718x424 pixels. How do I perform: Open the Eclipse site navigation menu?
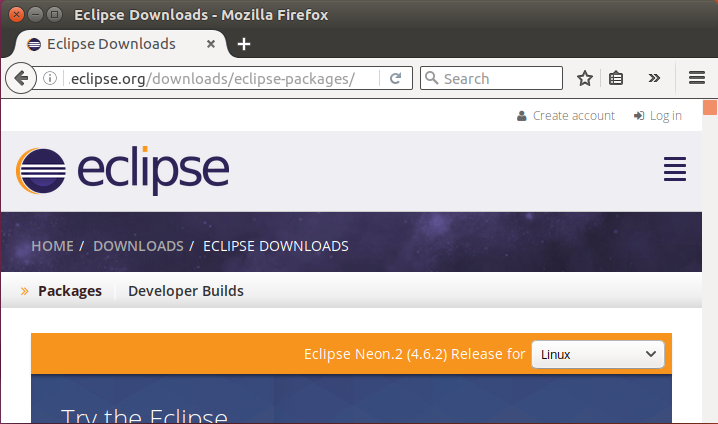[x=675, y=169]
